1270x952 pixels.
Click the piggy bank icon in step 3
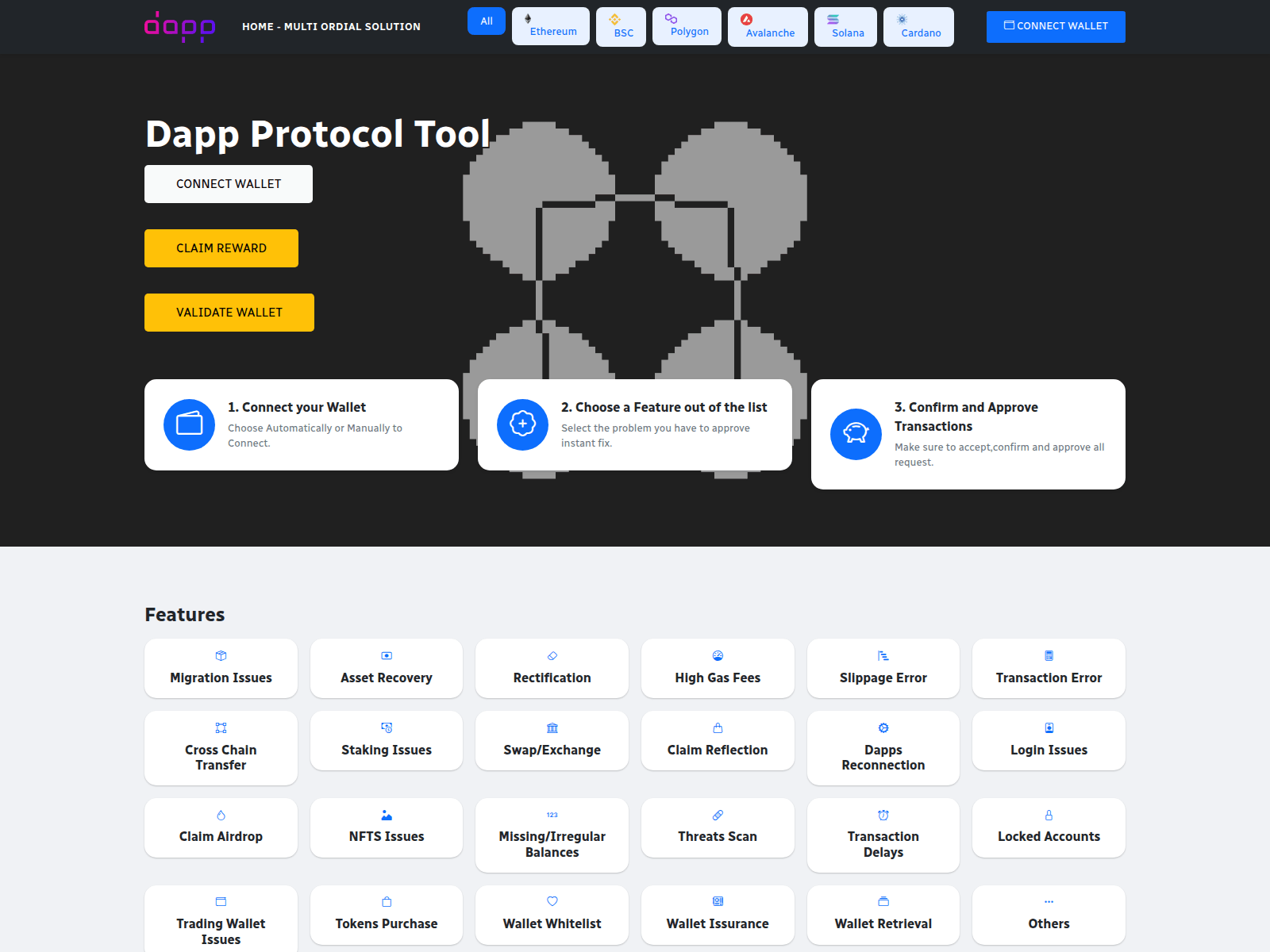click(856, 434)
